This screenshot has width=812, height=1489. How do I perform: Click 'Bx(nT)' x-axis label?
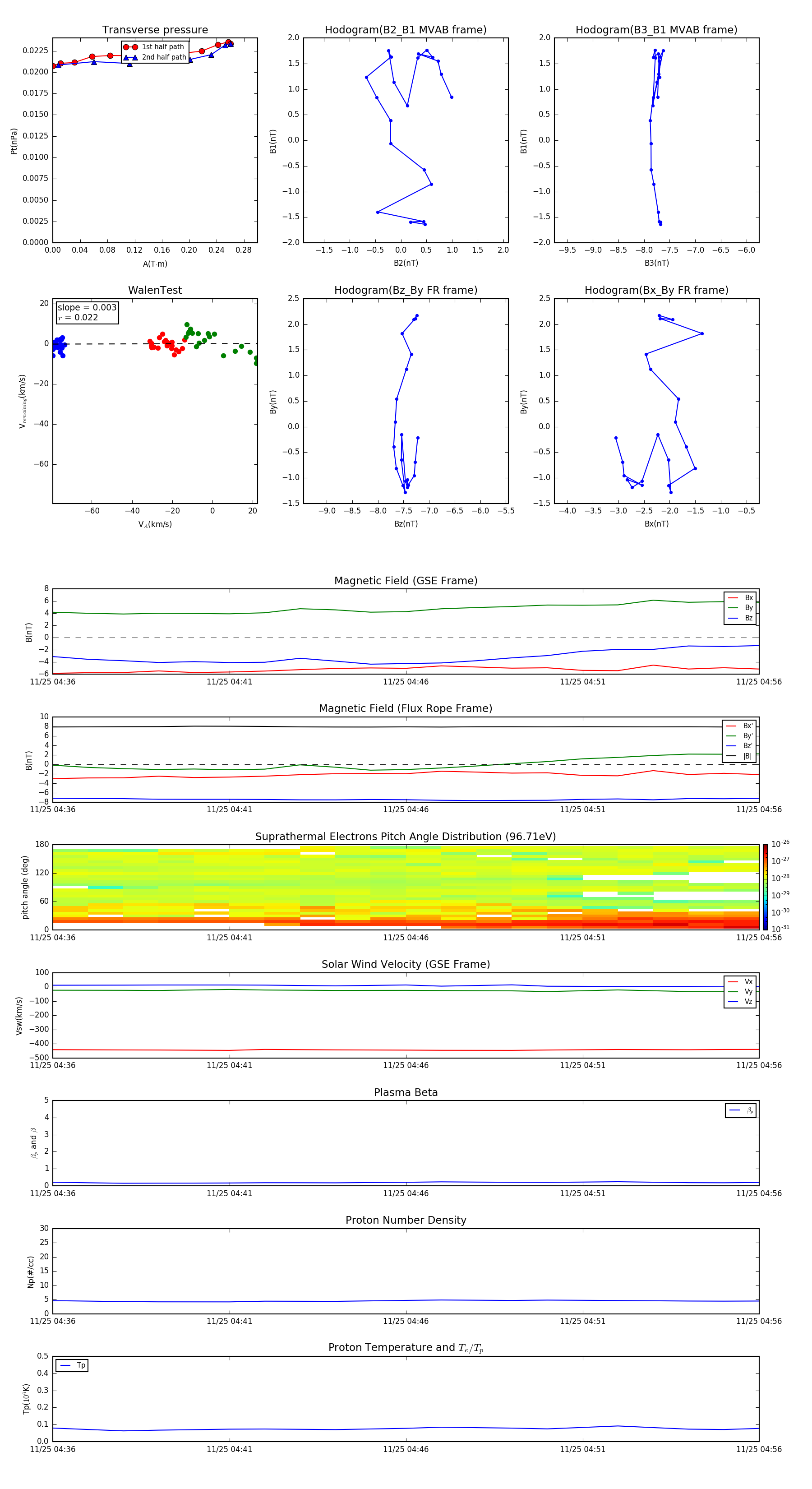click(656, 524)
